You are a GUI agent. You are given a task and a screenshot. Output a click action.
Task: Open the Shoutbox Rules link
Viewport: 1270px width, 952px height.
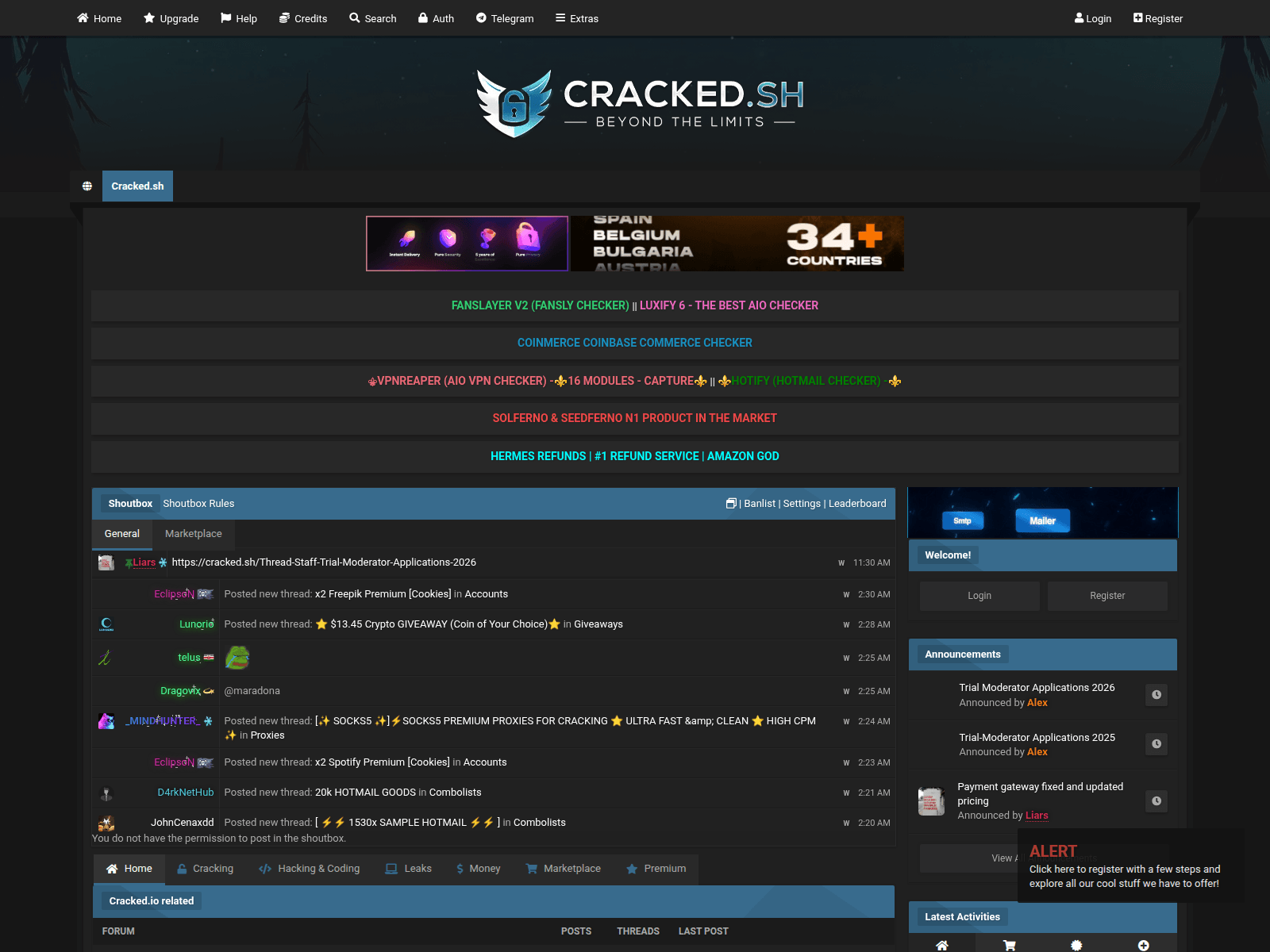coord(198,503)
